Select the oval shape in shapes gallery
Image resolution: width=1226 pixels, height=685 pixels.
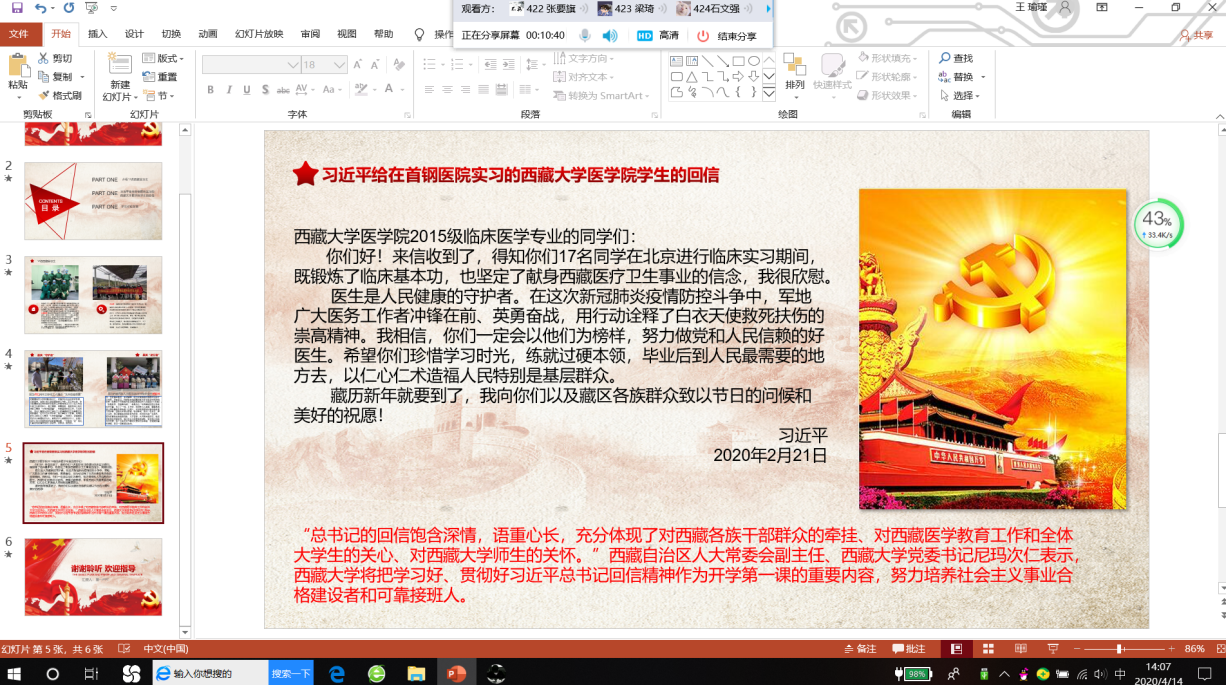[754, 61]
